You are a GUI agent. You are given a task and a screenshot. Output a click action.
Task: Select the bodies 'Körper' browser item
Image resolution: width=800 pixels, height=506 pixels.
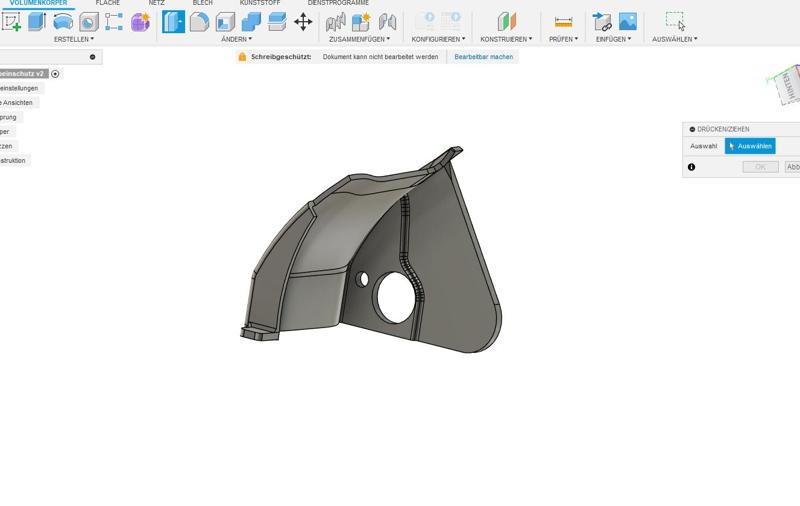pos(5,132)
